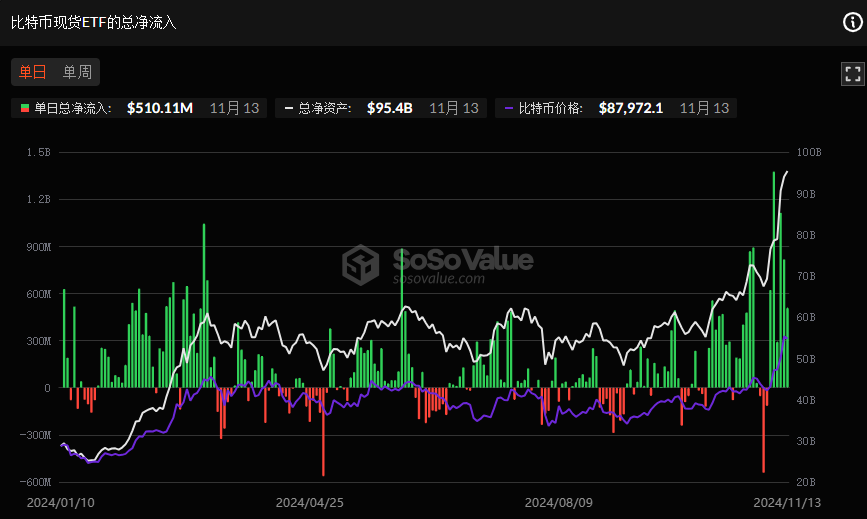Click the white line marker for 总净资产
This screenshot has width=867, height=519.
pyautogui.click(x=289, y=108)
